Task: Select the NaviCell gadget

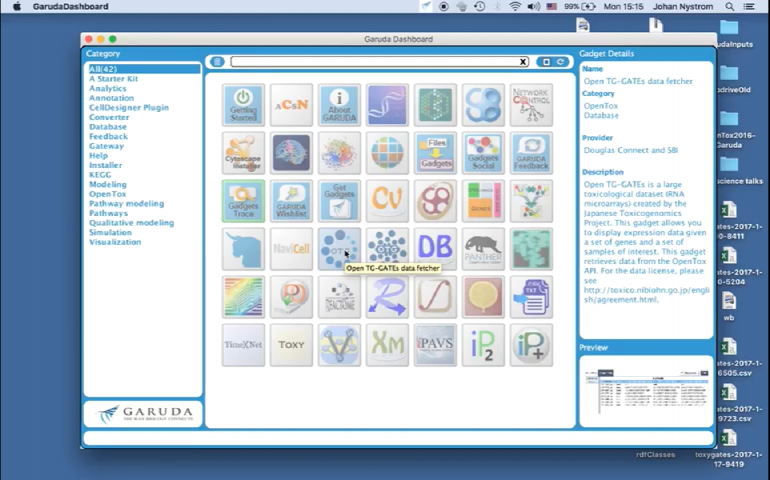Action: pos(291,249)
